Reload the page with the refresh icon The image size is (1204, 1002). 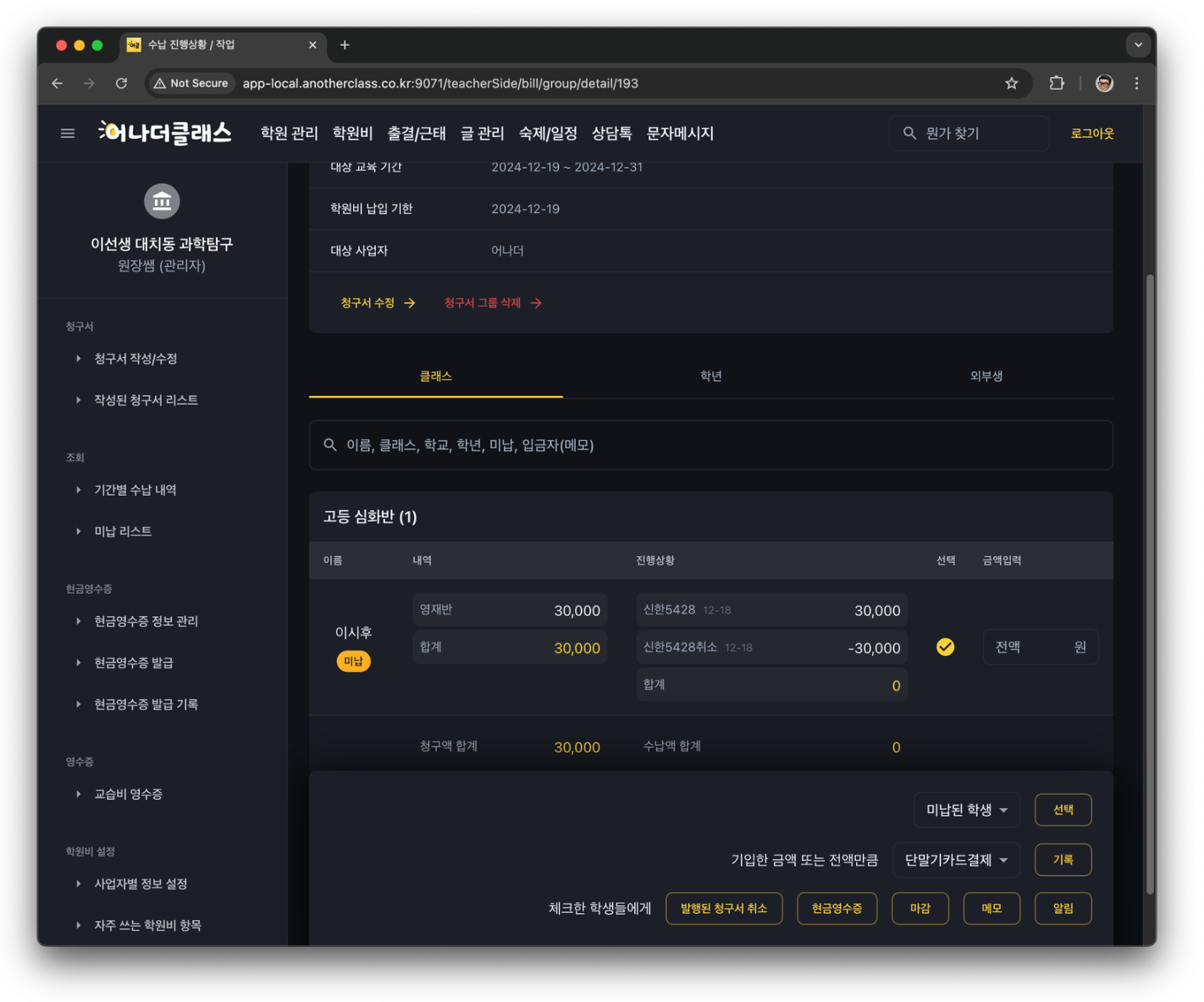[122, 83]
